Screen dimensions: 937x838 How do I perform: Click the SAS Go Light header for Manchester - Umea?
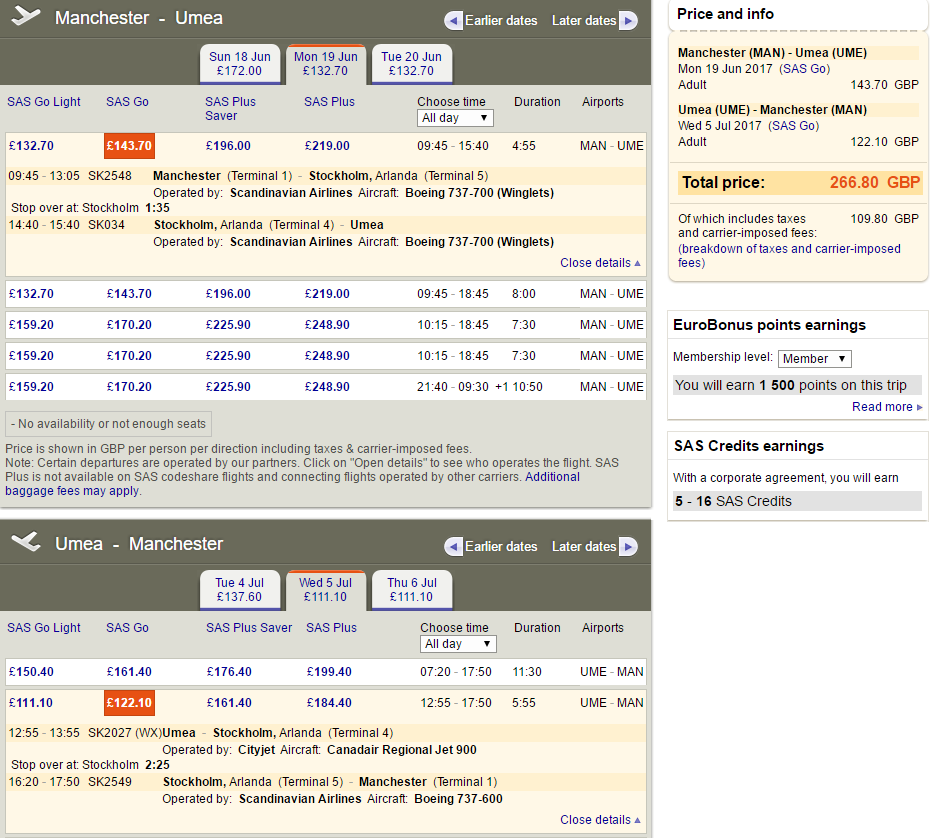(44, 102)
